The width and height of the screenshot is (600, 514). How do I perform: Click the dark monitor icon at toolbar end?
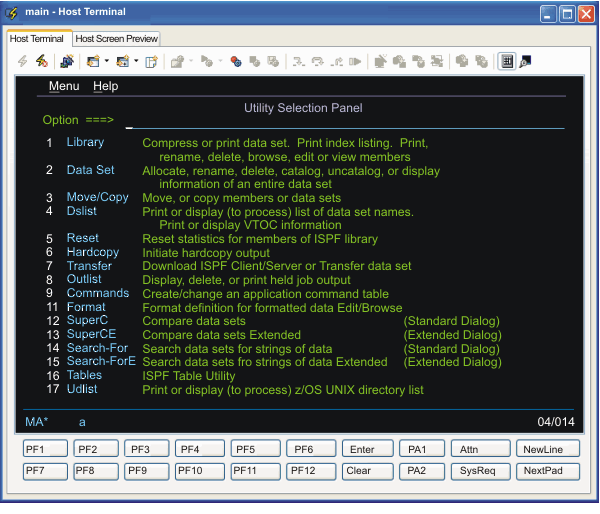[526, 61]
